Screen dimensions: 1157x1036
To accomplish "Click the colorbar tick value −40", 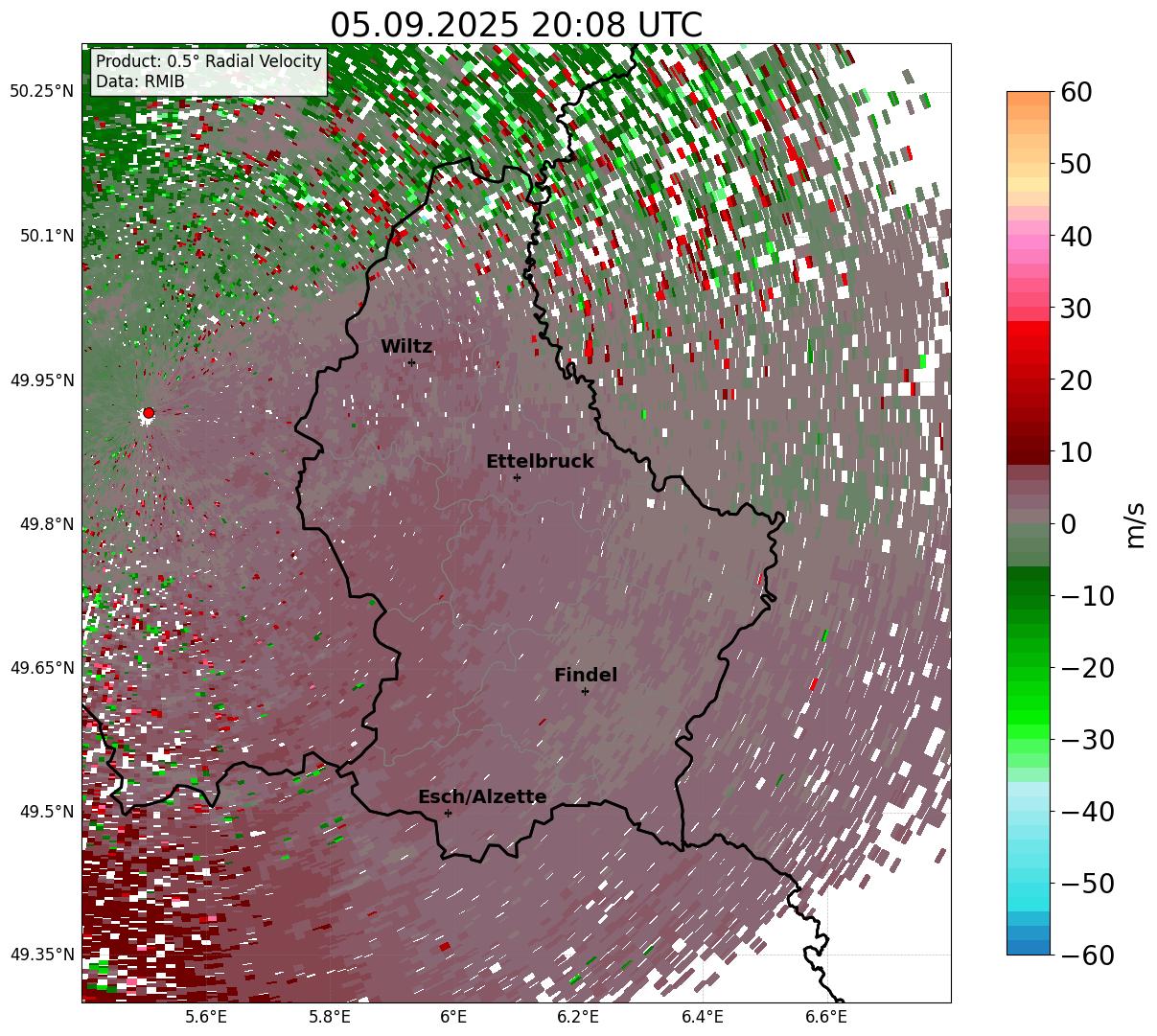I will tap(1087, 812).
